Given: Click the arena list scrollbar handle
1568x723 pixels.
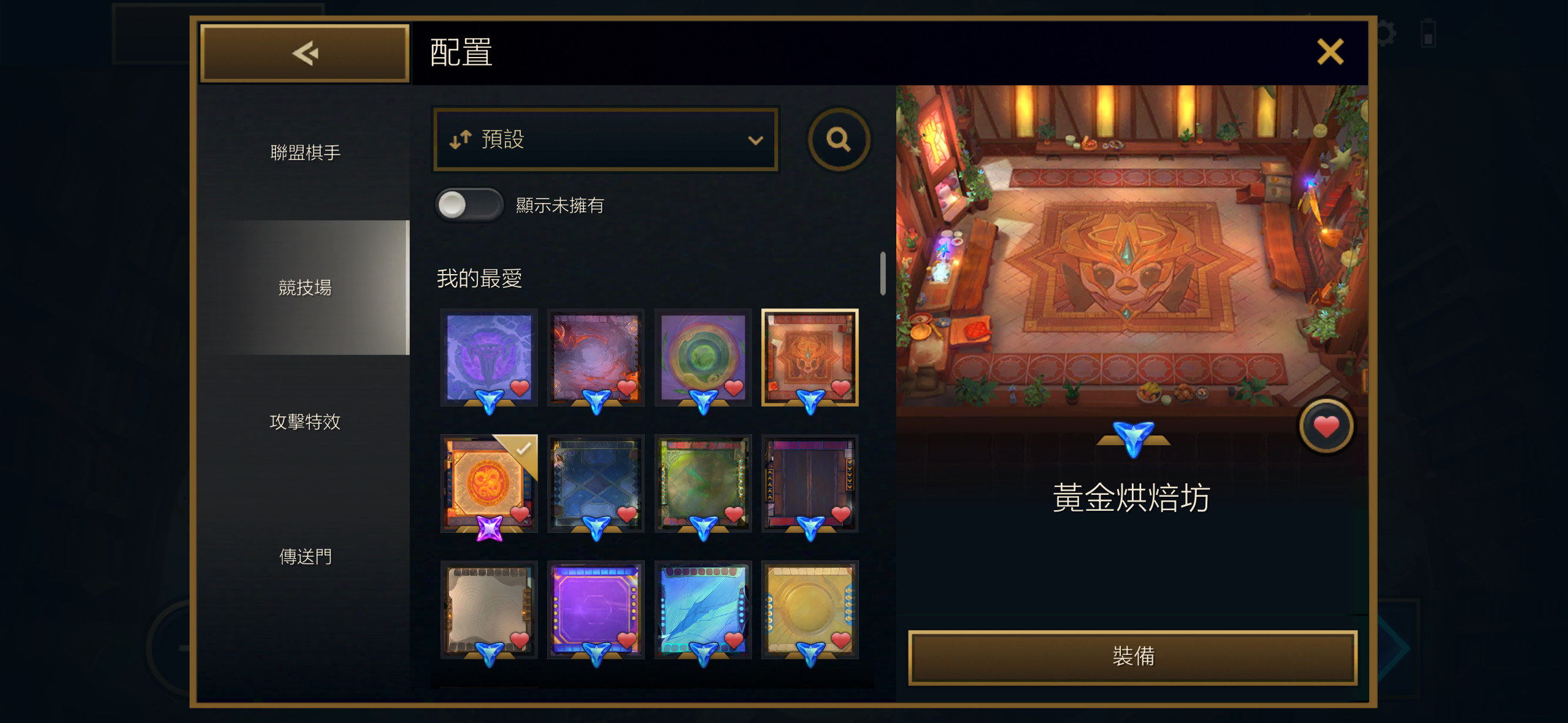Looking at the screenshot, I should pyautogui.click(x=883, y=274).
